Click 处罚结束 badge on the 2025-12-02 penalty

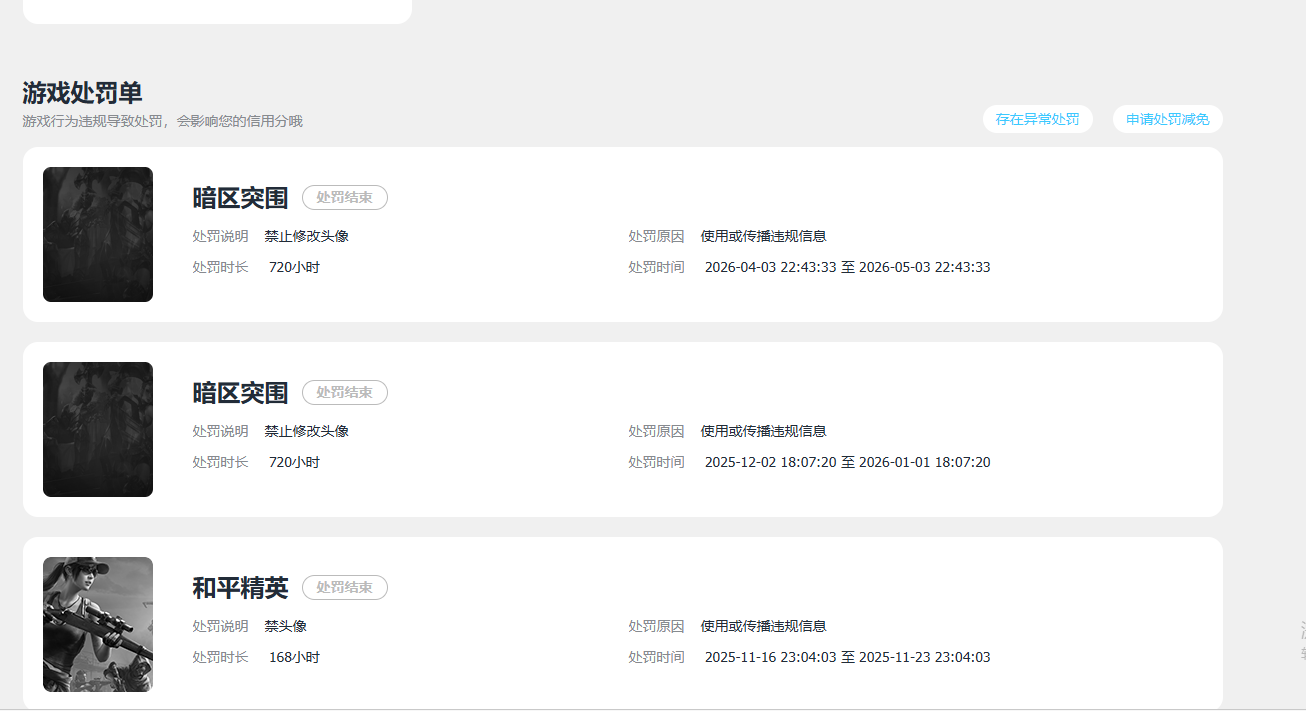[345, 393]
